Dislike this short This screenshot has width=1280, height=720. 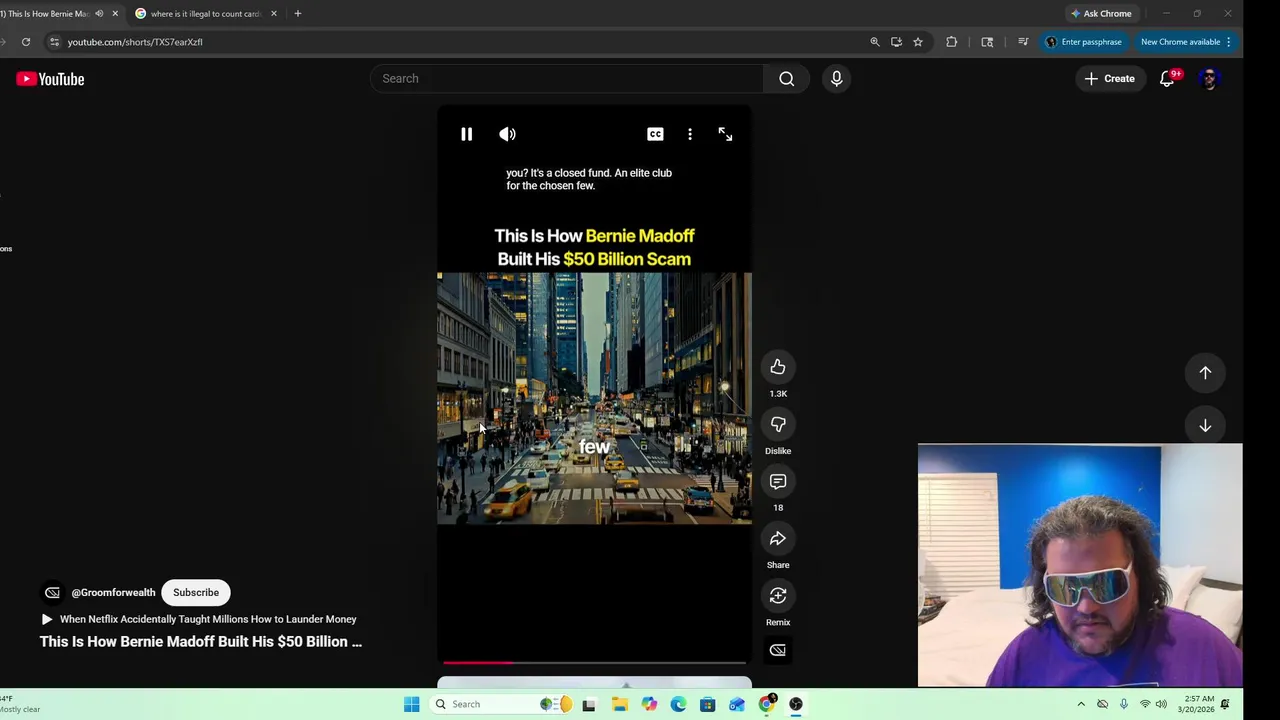click(x=778, y=424)
